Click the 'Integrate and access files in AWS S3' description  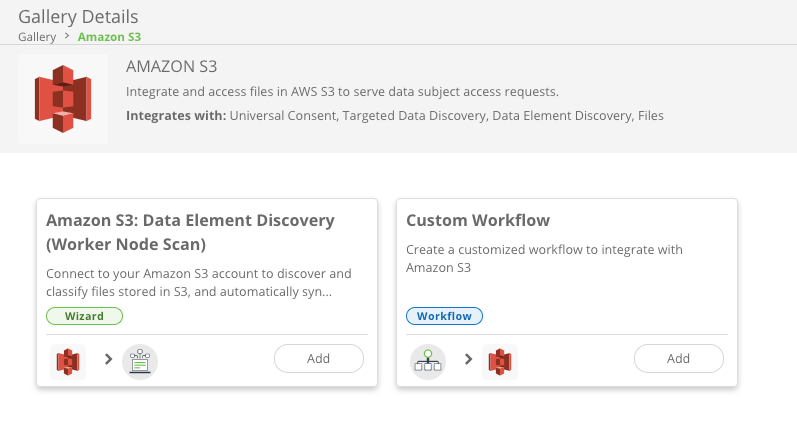click(342, 92)
